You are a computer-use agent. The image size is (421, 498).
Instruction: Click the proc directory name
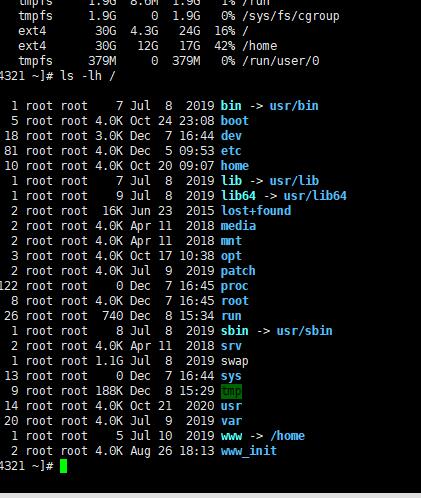point(235,286)
